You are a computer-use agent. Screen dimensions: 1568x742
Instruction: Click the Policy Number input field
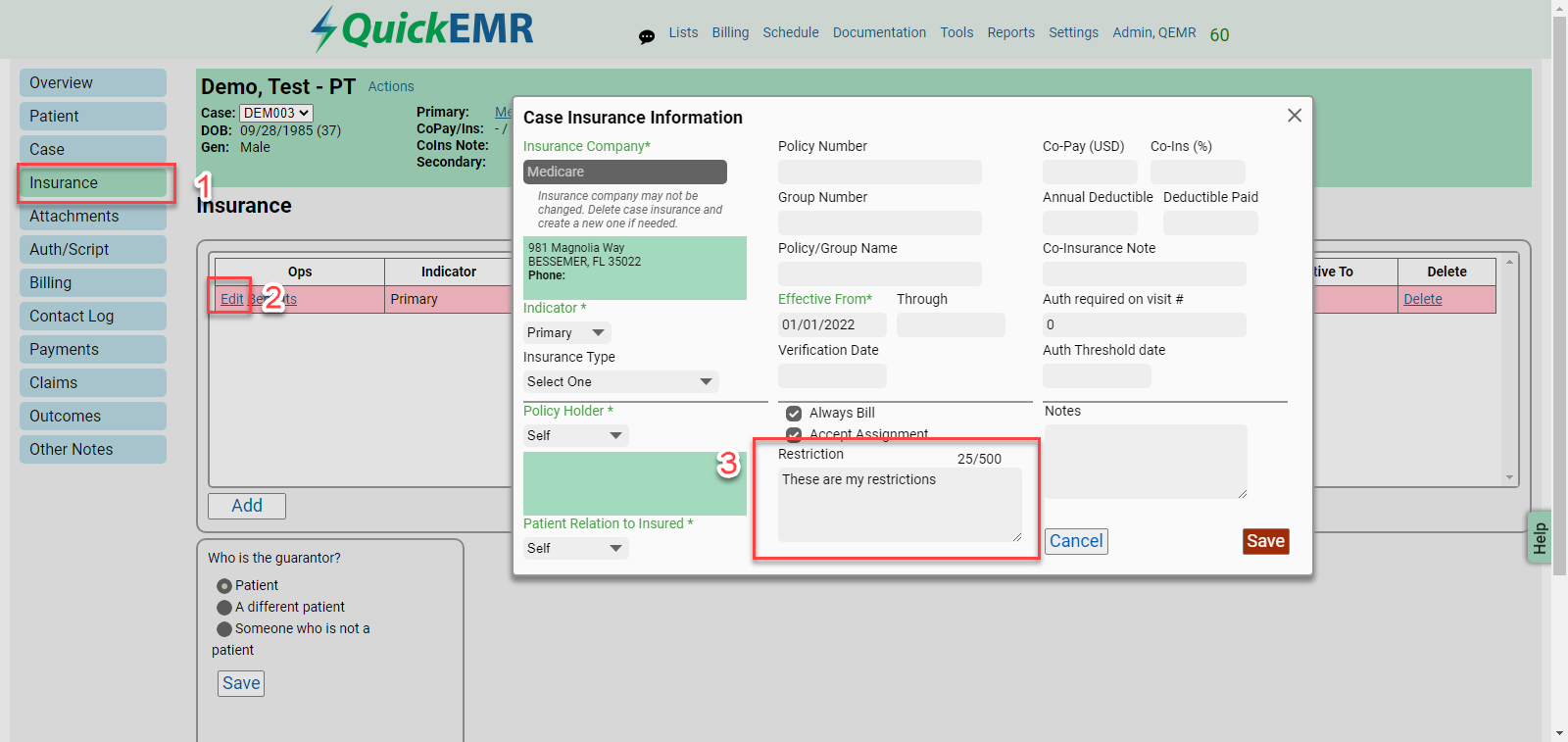(x=880, y=173)
